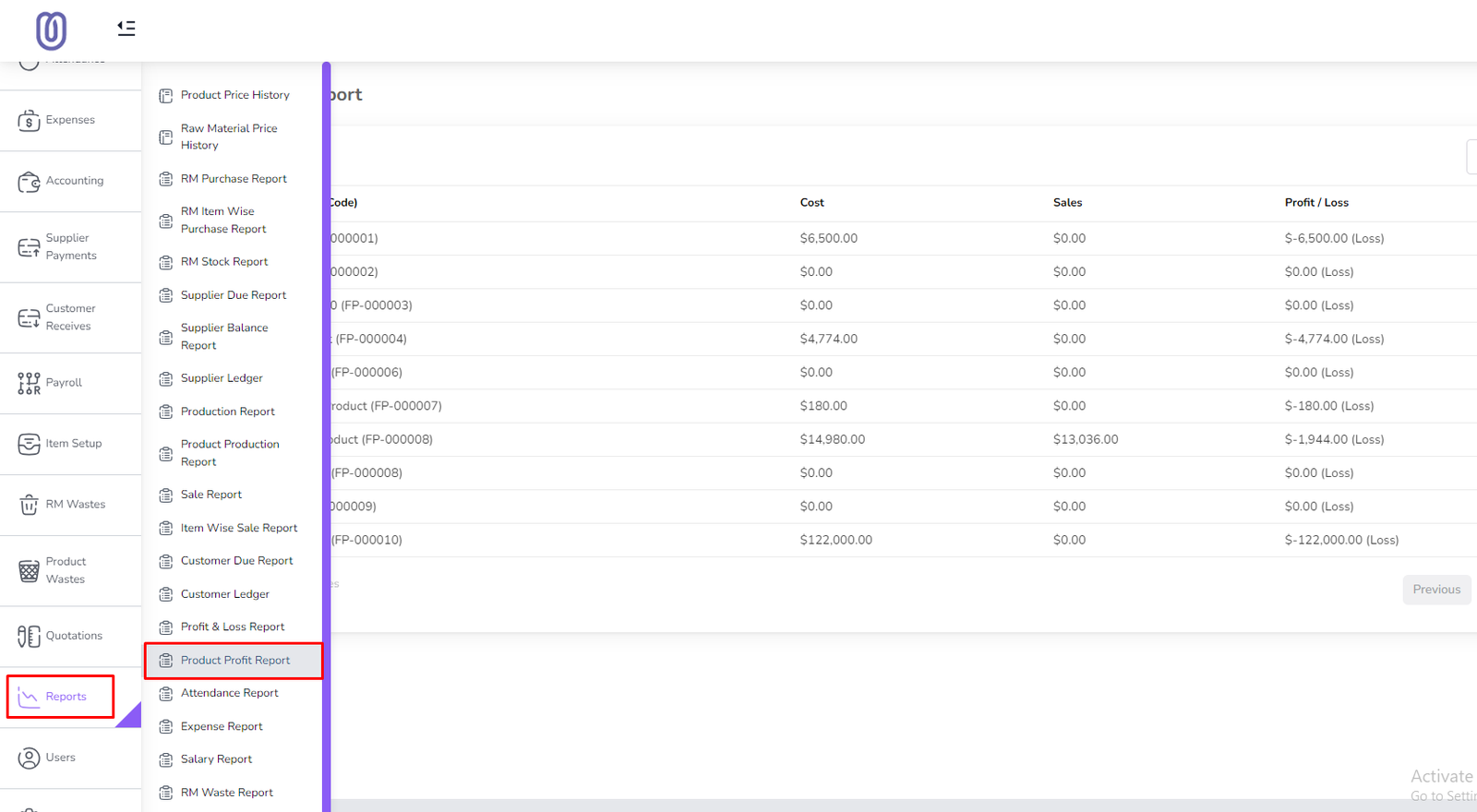Click the Users profile icon
The image size is (1477, 812).
29,758
